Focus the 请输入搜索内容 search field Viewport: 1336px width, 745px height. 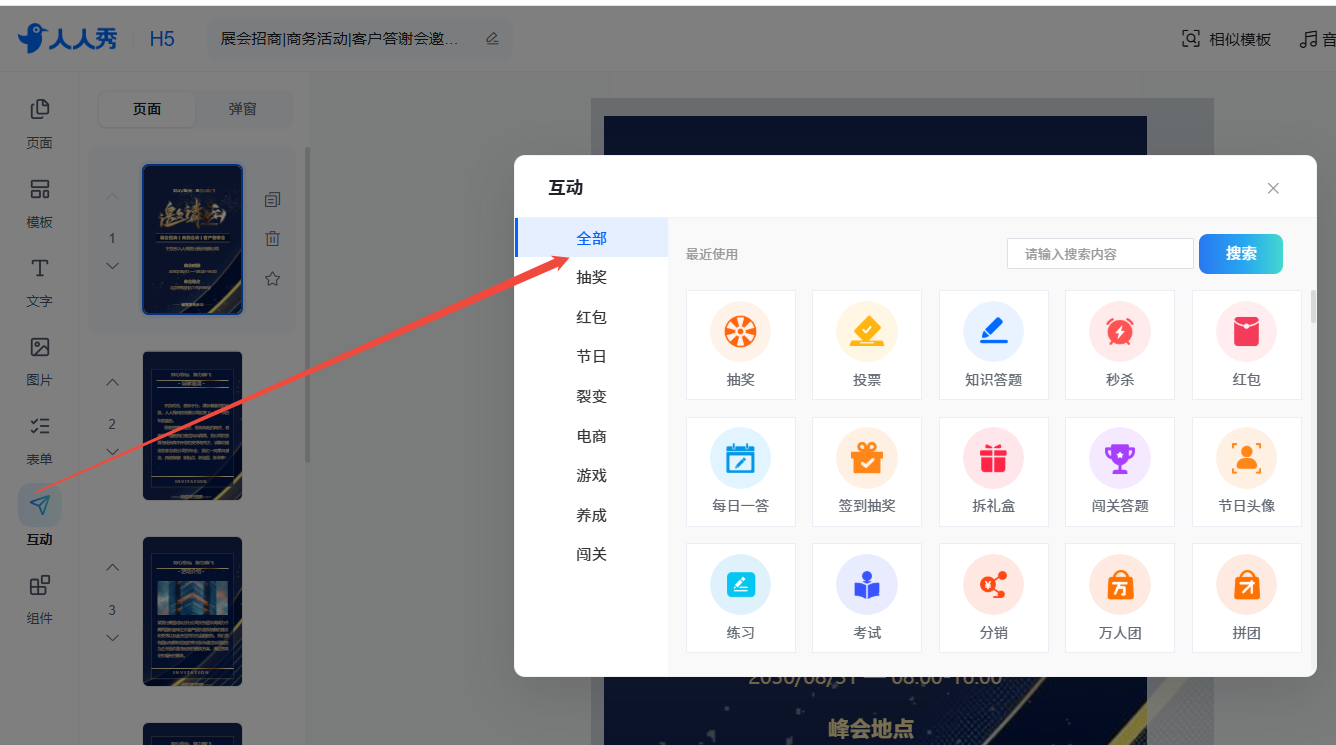(x=1100, y=254)
